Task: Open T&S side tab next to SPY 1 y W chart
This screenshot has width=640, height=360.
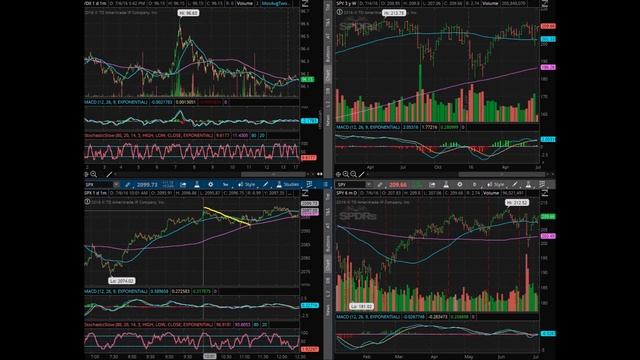Action: (328, 22)
